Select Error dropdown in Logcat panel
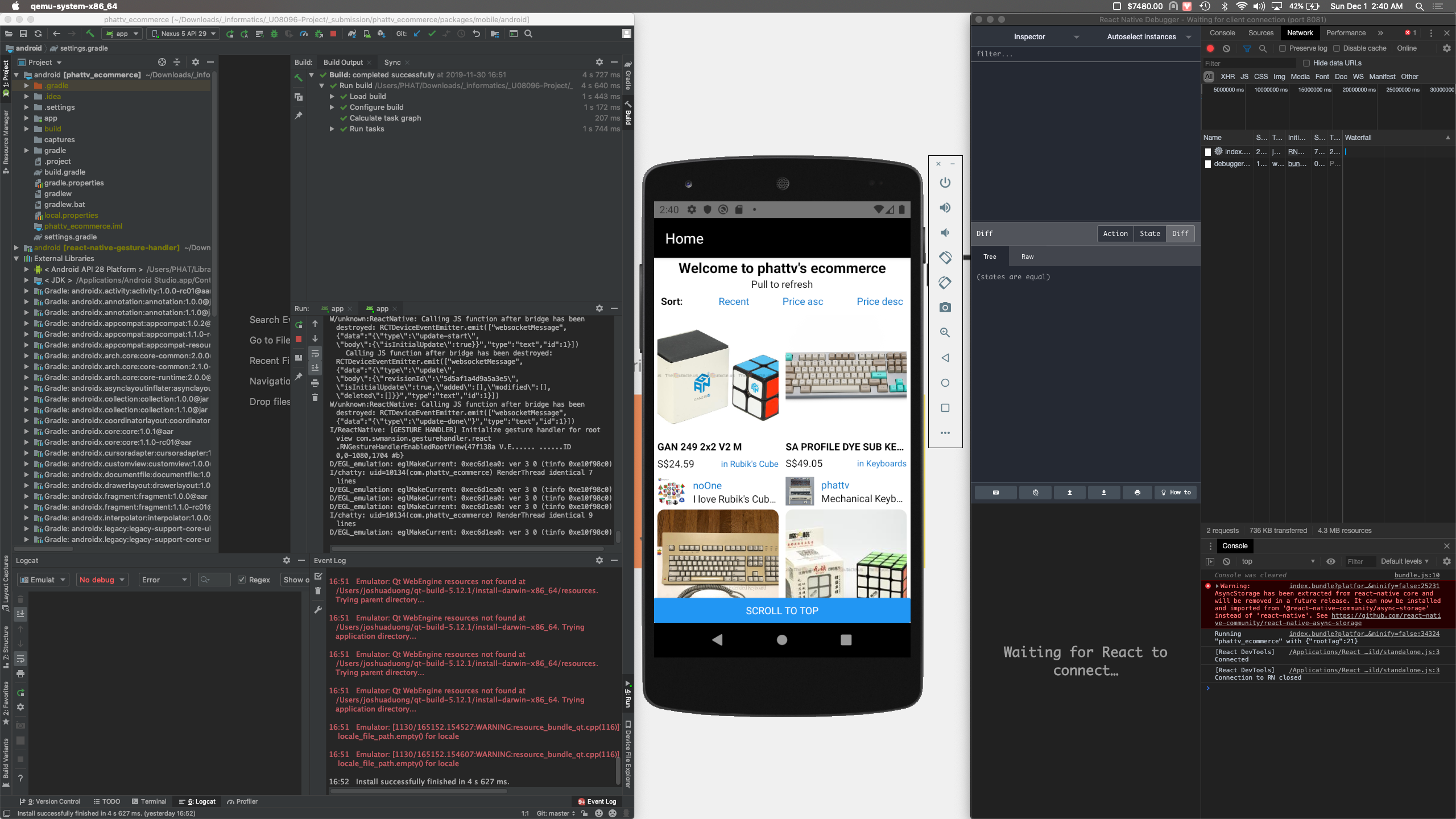Viewport: 1456px width, 819px height. [x=162, y=579]
